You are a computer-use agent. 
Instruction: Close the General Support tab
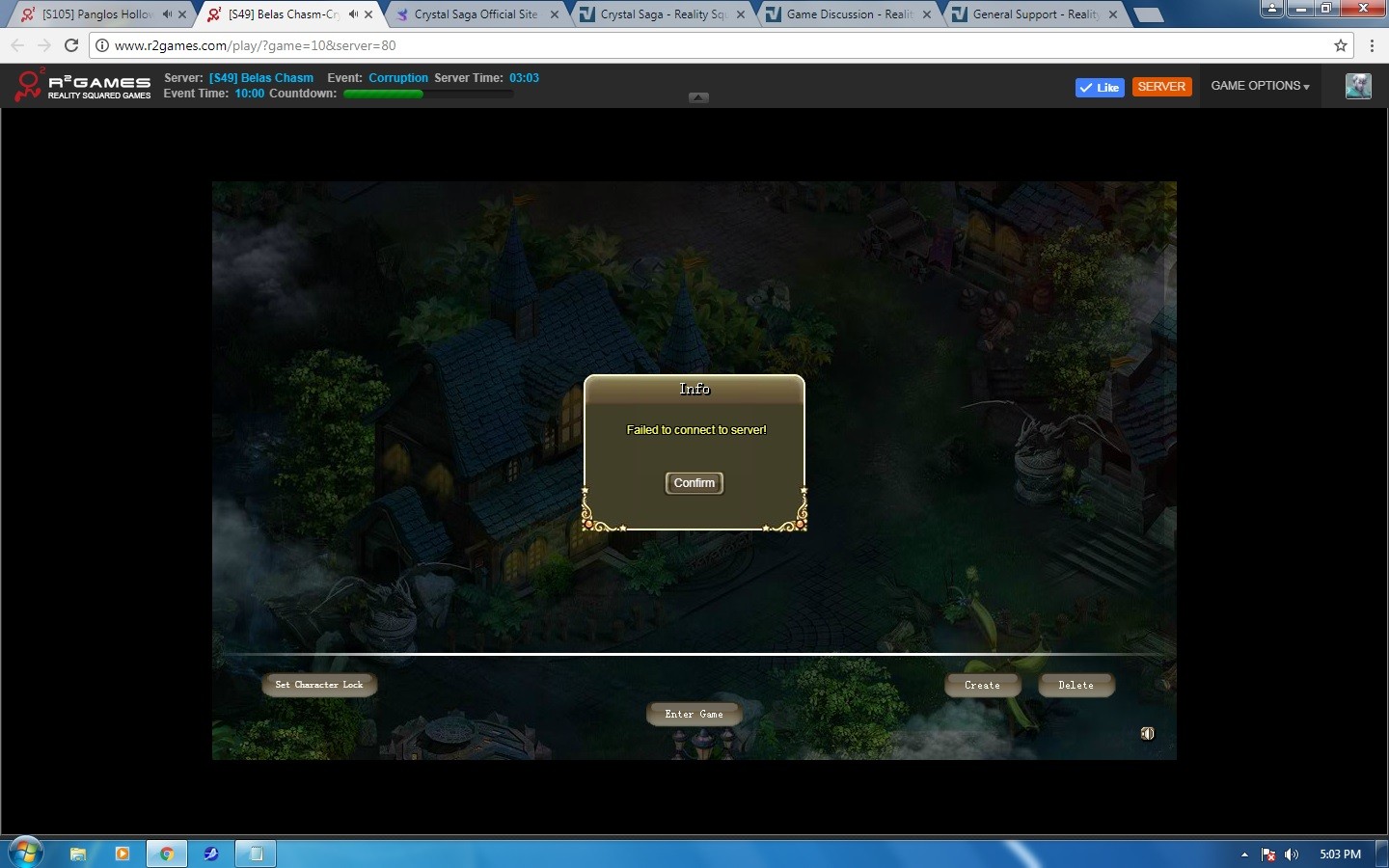coord(1113,14)
